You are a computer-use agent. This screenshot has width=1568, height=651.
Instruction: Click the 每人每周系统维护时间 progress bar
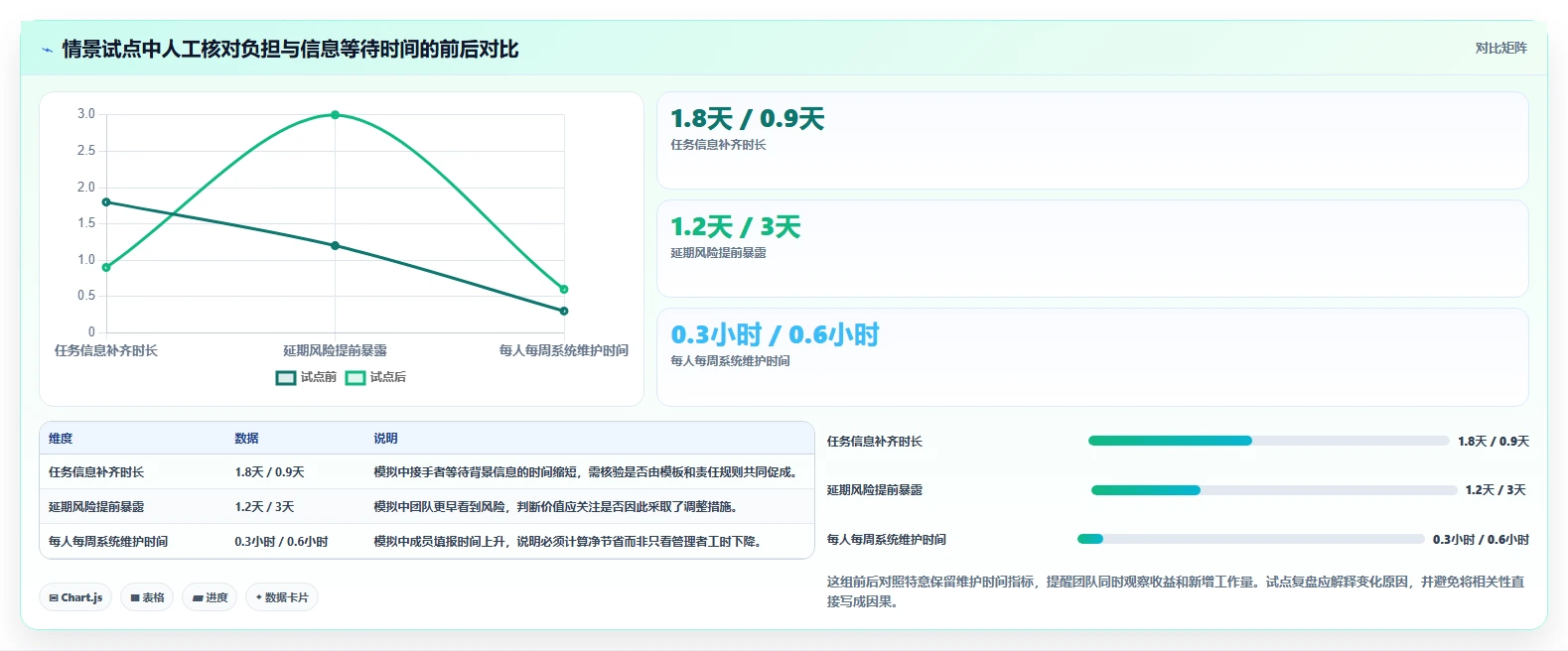pos(1250,539)
